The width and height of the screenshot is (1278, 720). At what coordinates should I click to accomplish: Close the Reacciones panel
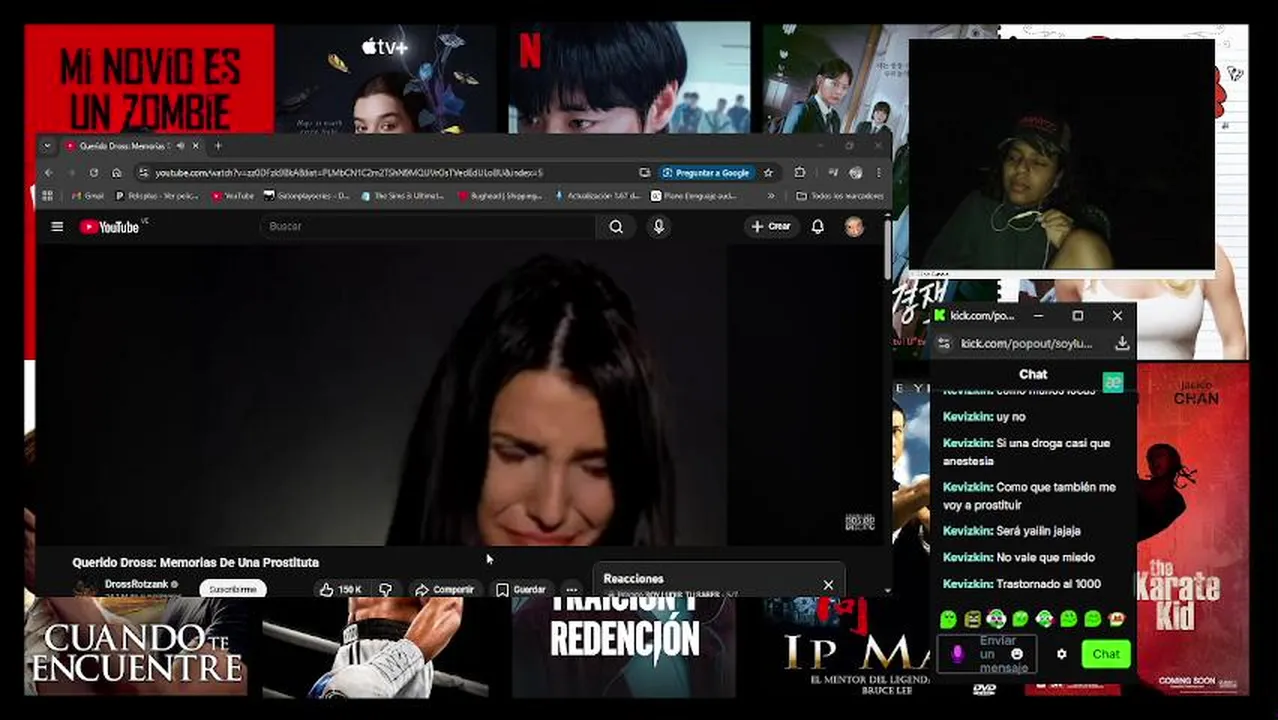828,585
